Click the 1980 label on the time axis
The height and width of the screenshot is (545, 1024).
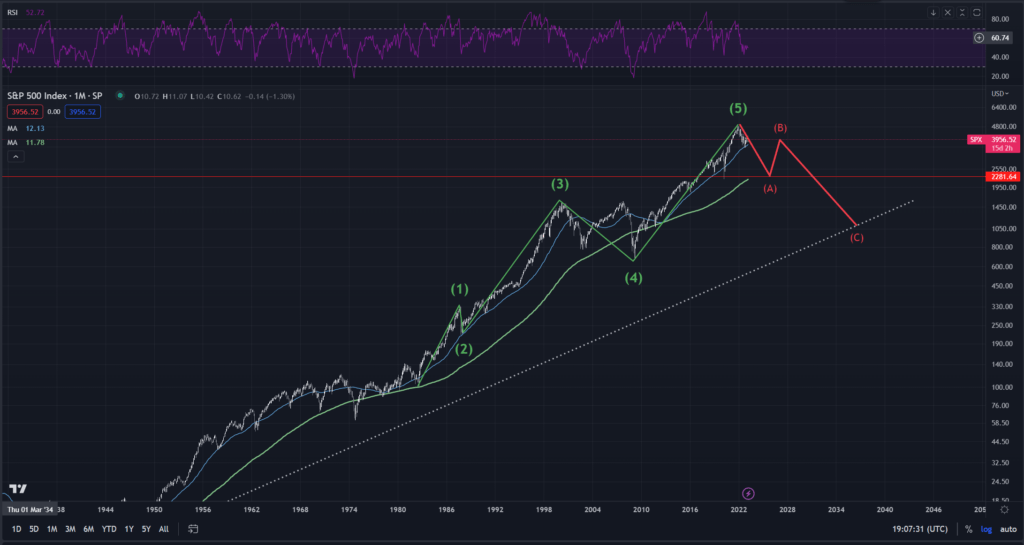coord(398,510)
